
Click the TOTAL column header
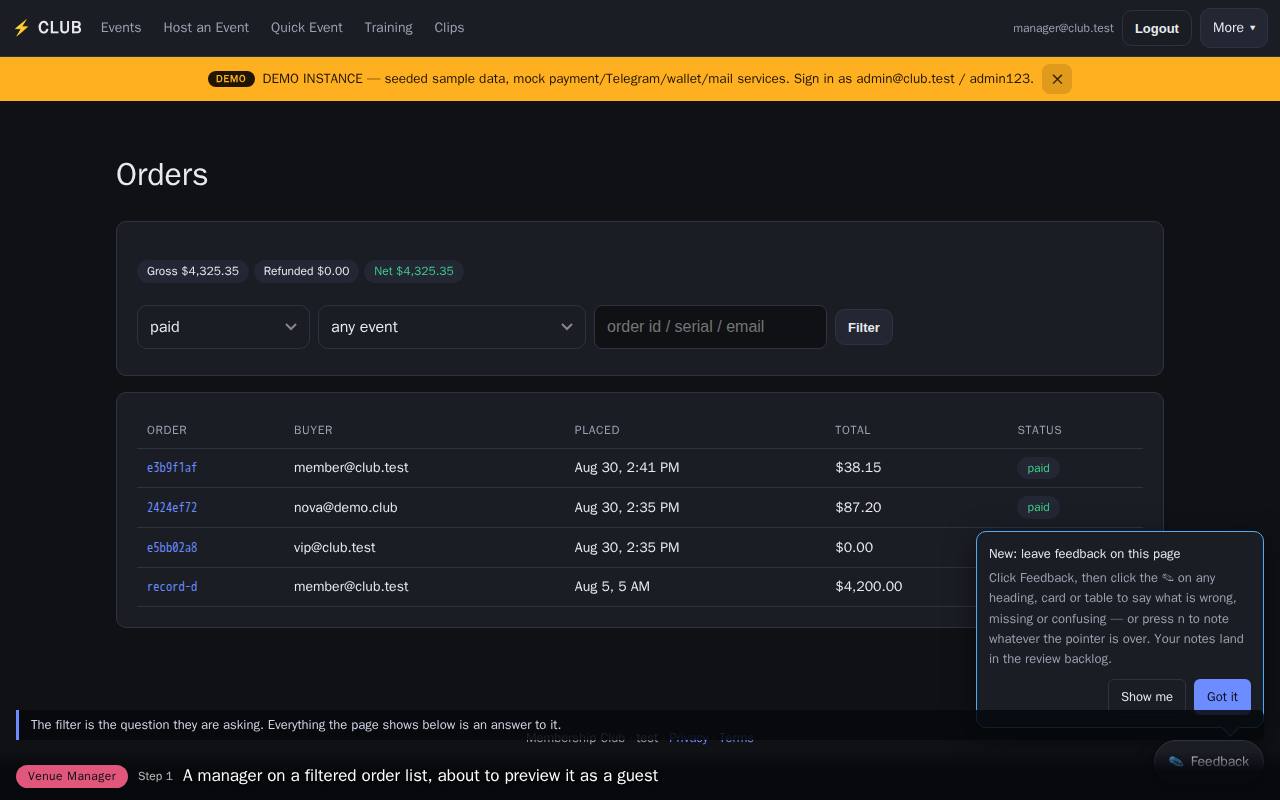[853, 430]
